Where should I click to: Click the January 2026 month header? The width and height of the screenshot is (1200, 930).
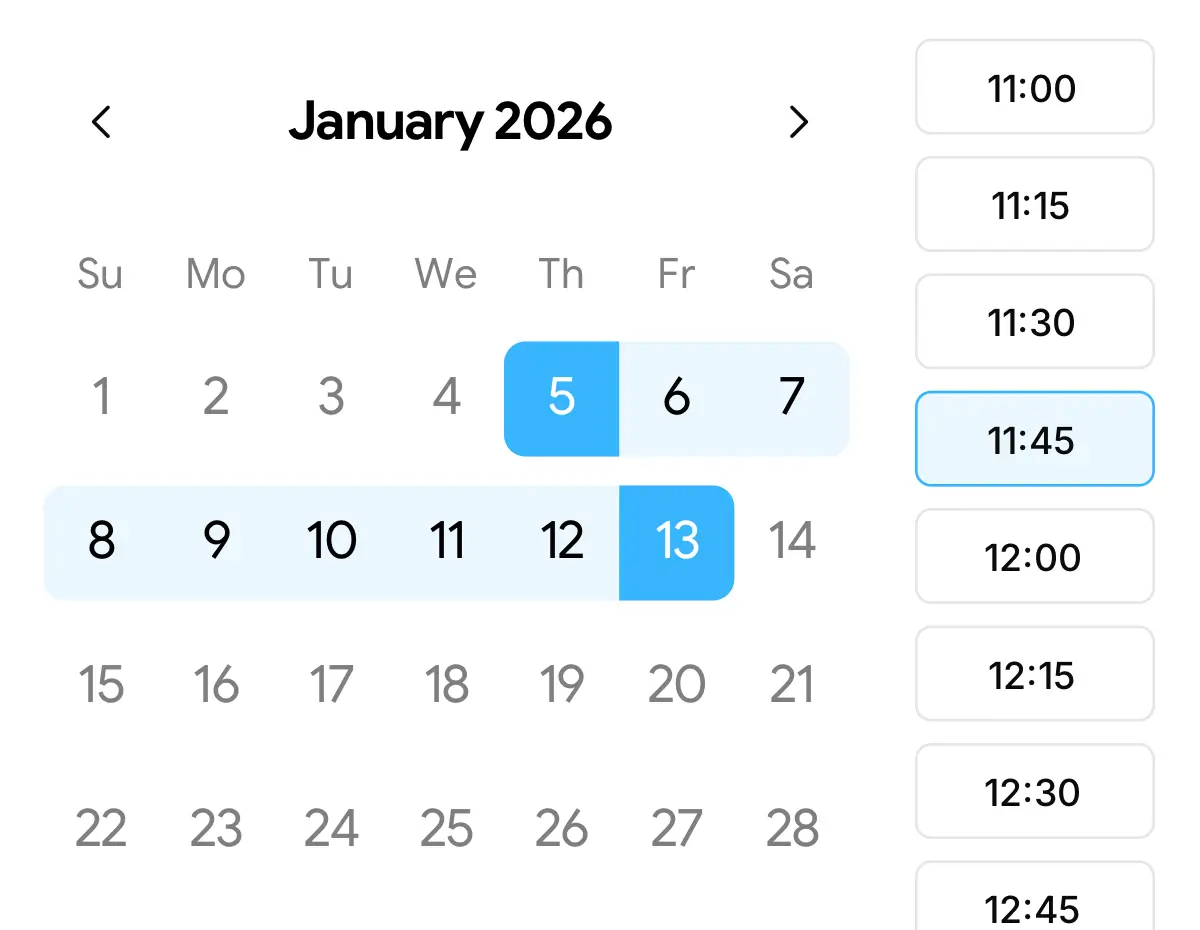click(450, 122)
